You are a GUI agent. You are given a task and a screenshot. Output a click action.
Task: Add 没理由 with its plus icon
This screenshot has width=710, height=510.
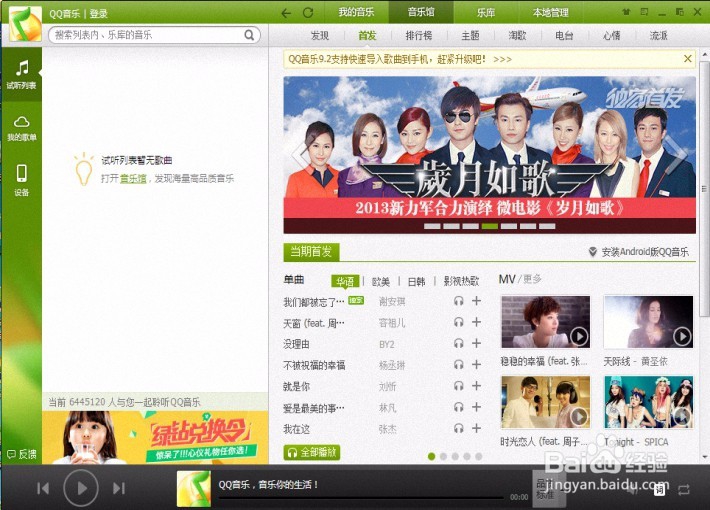476,343
